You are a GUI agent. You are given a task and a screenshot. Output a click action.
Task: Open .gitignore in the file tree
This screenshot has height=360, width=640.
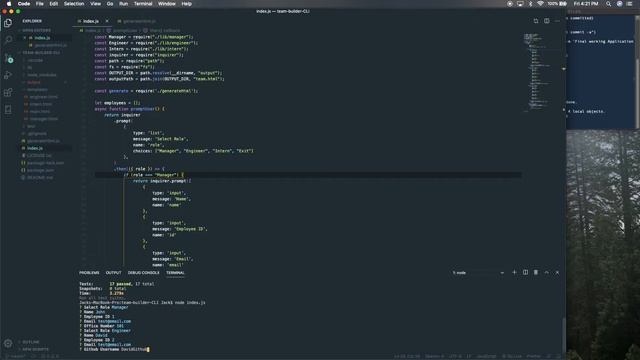click(x=37, y=133)
